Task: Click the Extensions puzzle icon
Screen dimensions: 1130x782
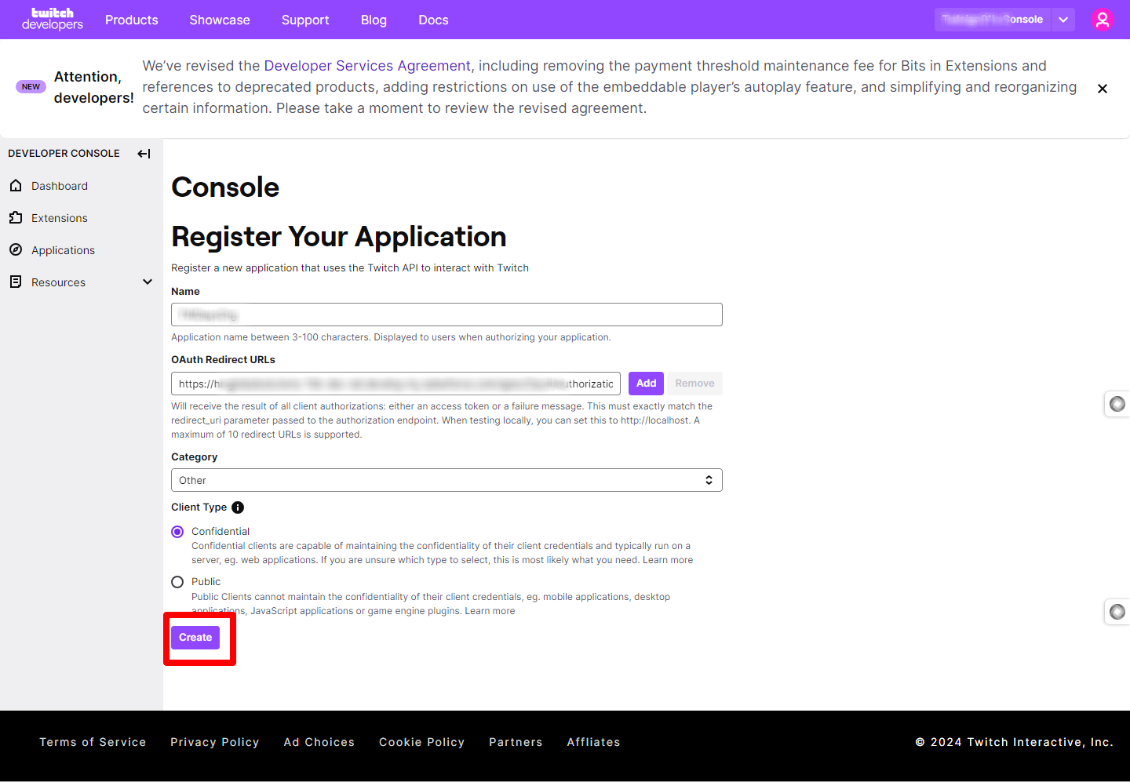Action: pos(15,218)
